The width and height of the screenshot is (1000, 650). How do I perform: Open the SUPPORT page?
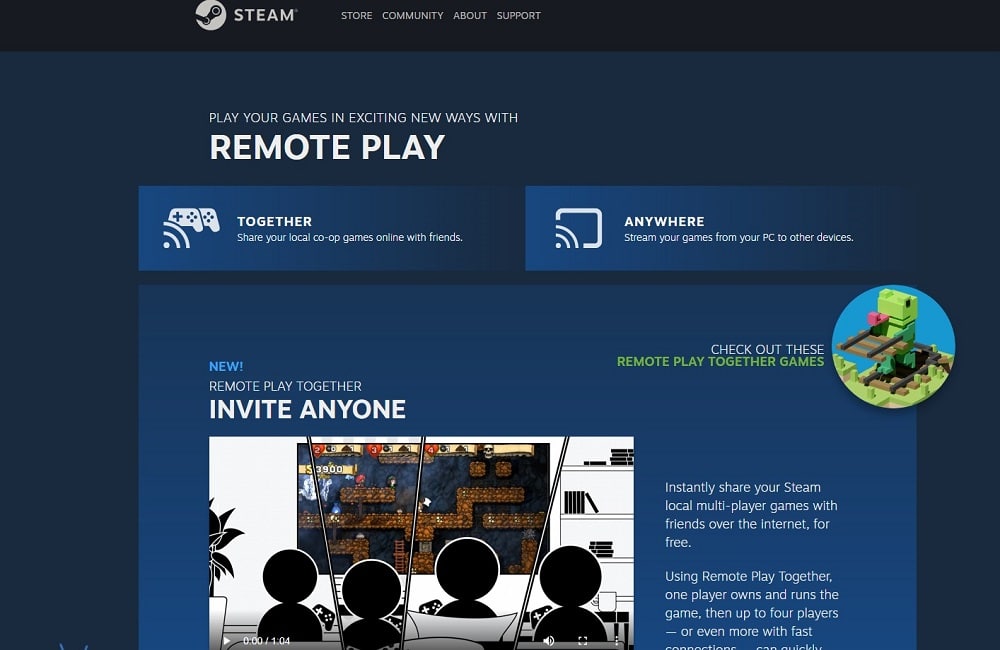pos(518,15)
